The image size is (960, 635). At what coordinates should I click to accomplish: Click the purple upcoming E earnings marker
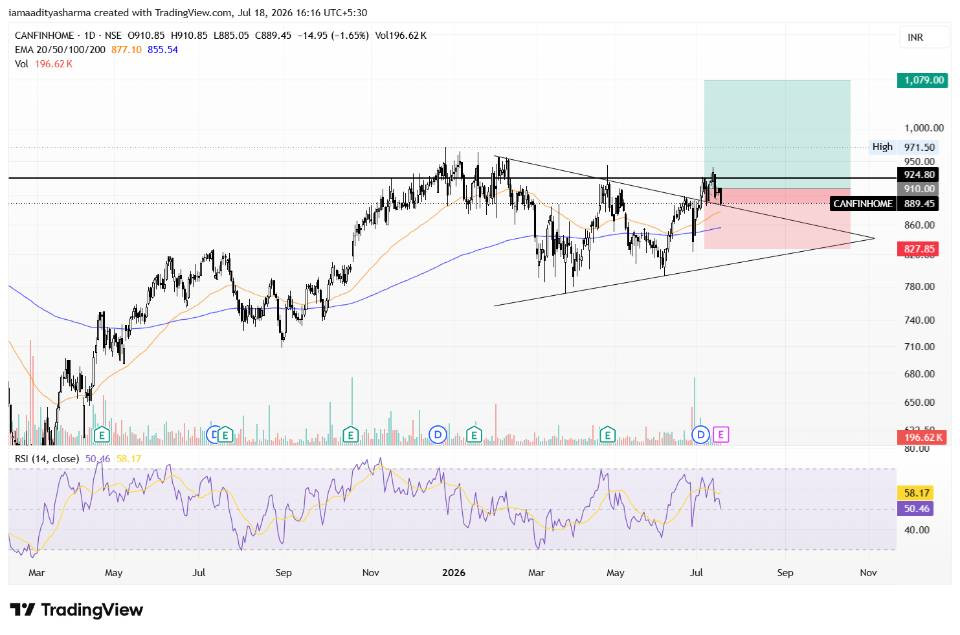coord(721,435)
